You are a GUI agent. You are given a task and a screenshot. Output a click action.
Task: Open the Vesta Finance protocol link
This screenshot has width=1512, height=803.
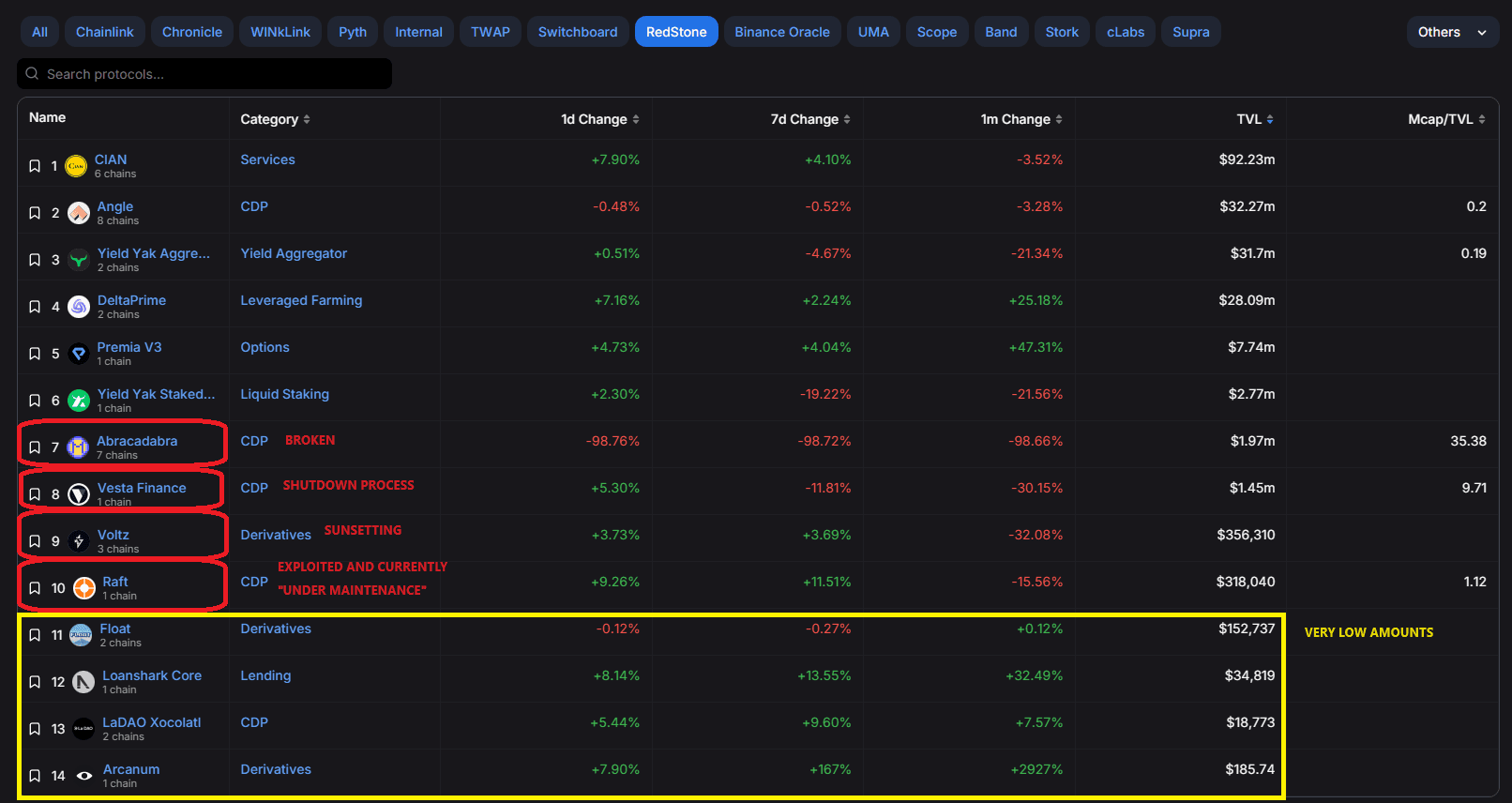(142, 488)
